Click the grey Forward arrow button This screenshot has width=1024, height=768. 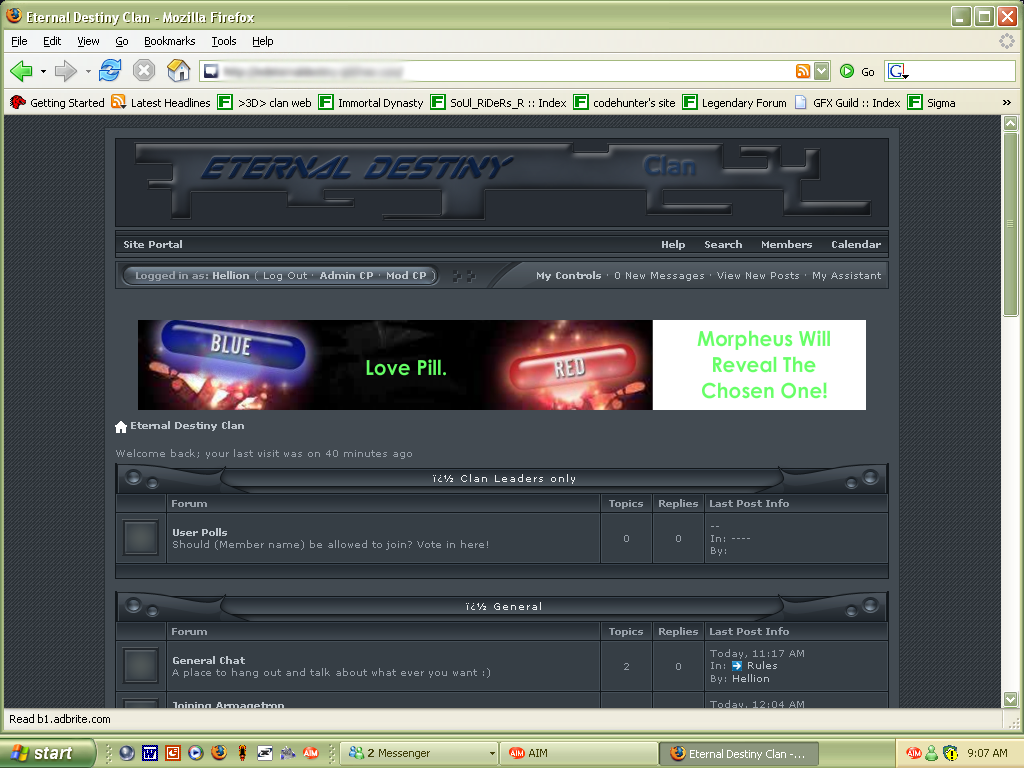pyautogui.click(x=65, y=71)
